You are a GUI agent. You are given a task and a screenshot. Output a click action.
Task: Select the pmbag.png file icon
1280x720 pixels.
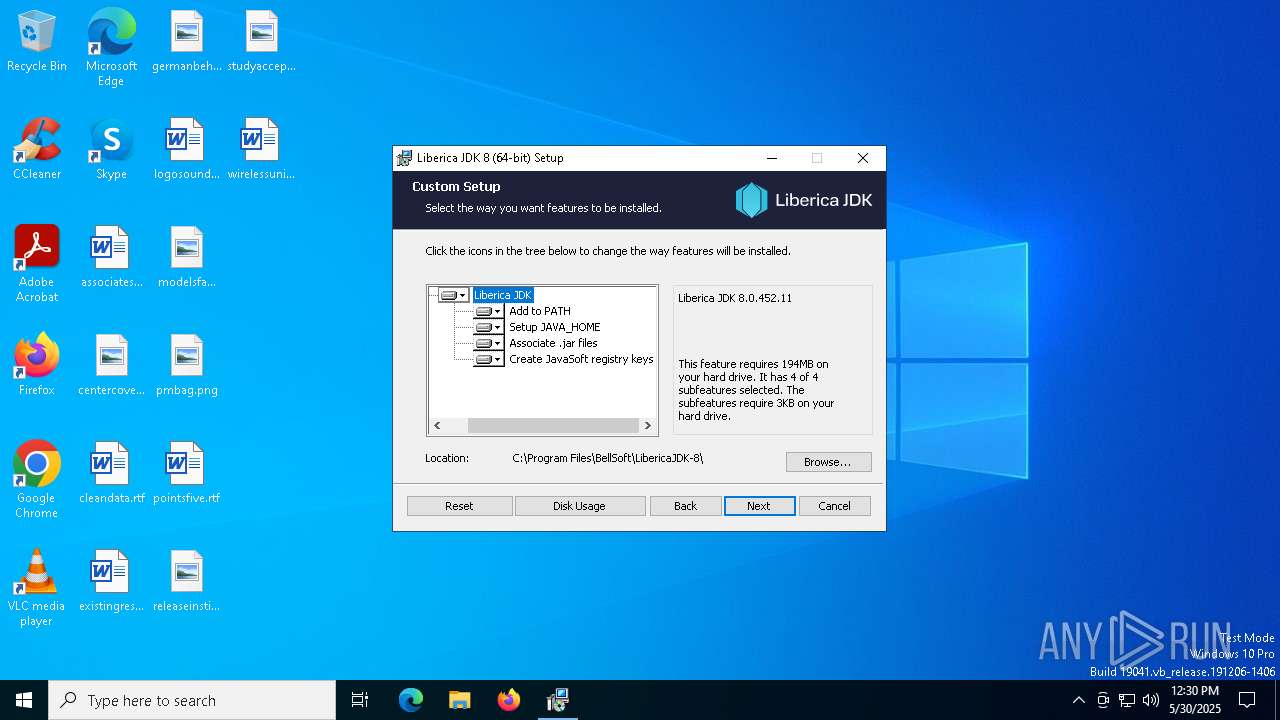(187, 366)
